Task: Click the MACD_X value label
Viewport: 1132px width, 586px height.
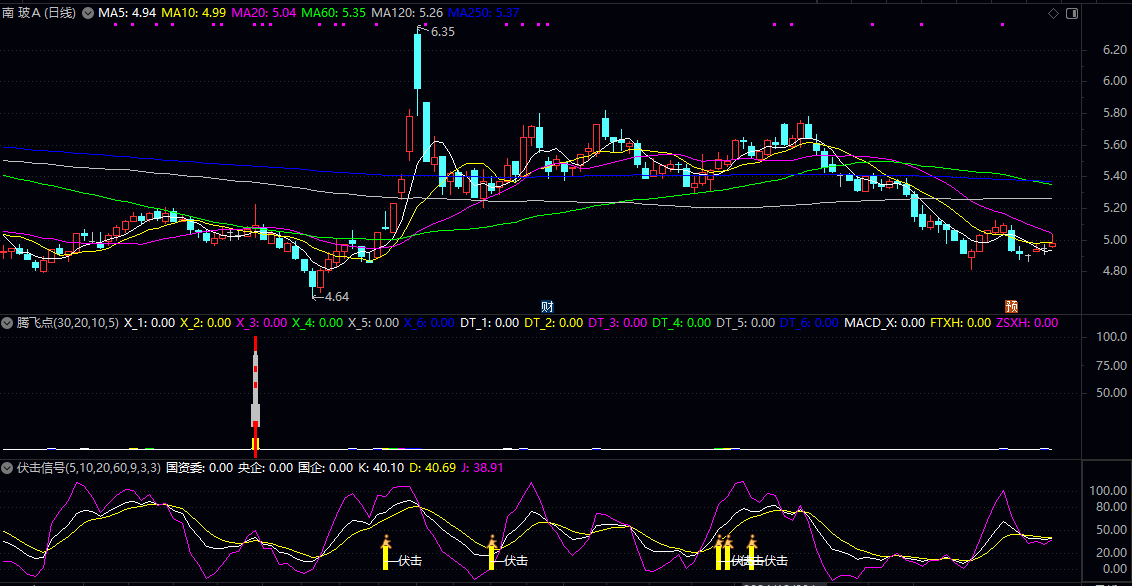Action: pos(884,323)
